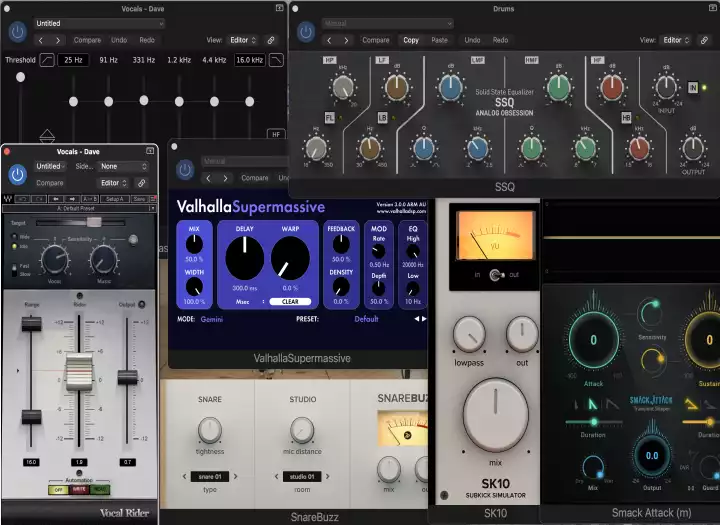This screenshot has width=720, height=525.
Task: Select high-cut filter shape icon after 16.0 kHz
Action: pyautogui.click(x=276, y=60)
